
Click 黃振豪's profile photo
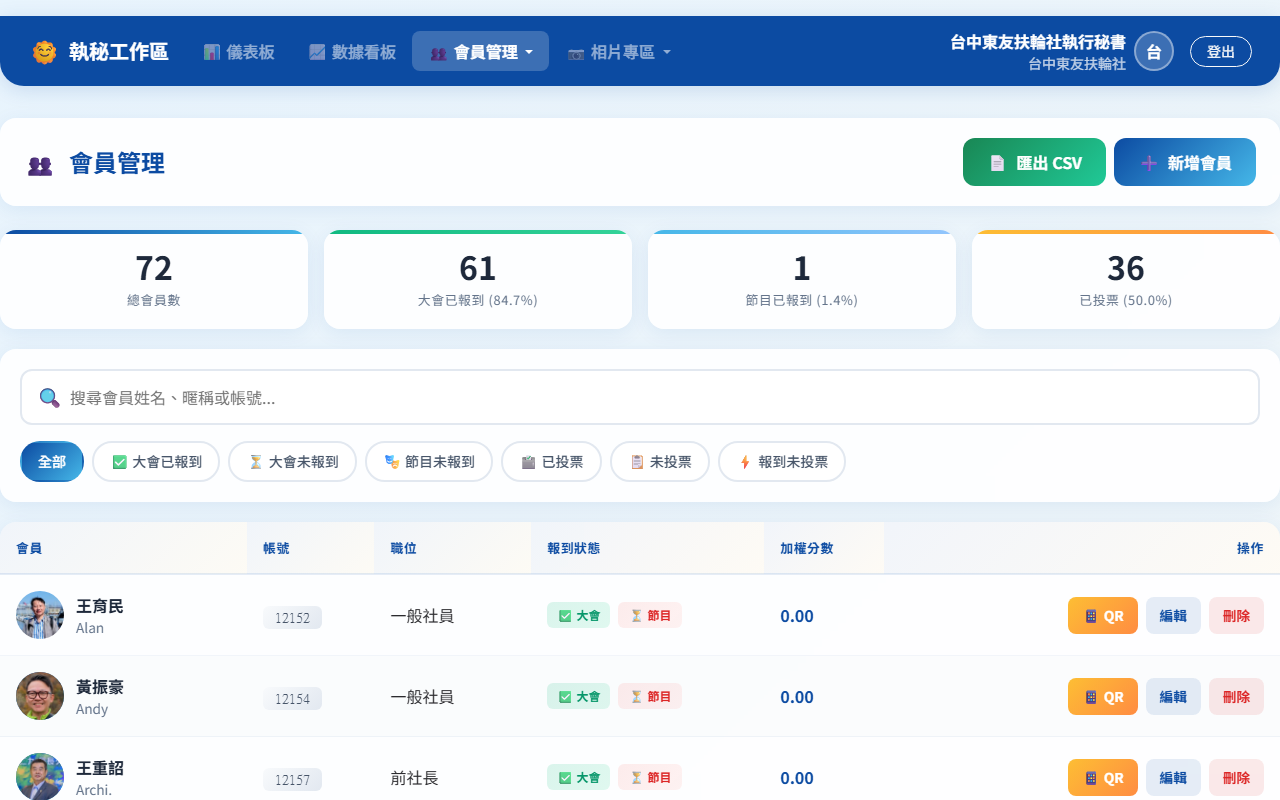tap(40, 696)
